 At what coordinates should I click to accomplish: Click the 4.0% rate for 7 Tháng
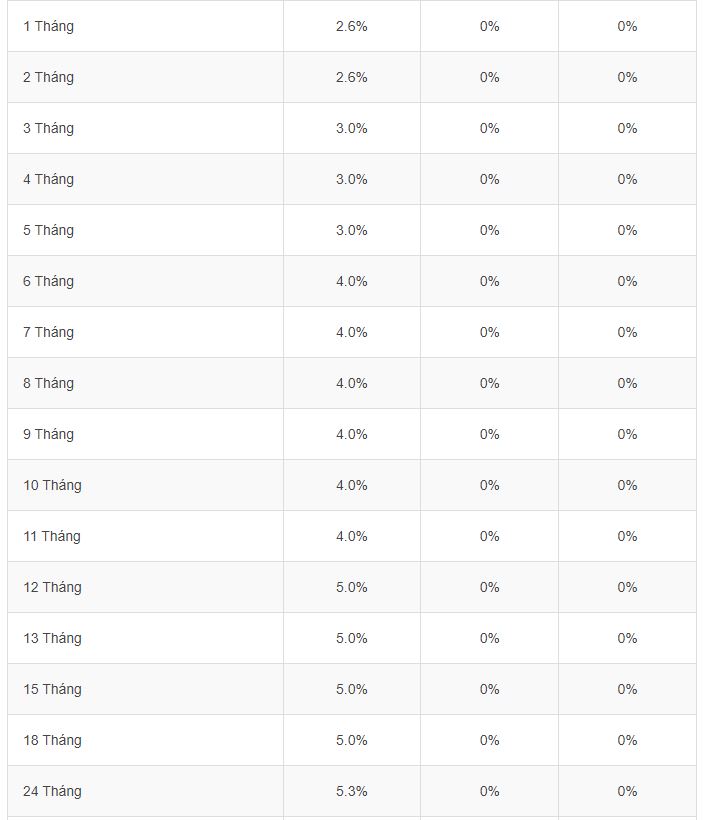[352, 332]
